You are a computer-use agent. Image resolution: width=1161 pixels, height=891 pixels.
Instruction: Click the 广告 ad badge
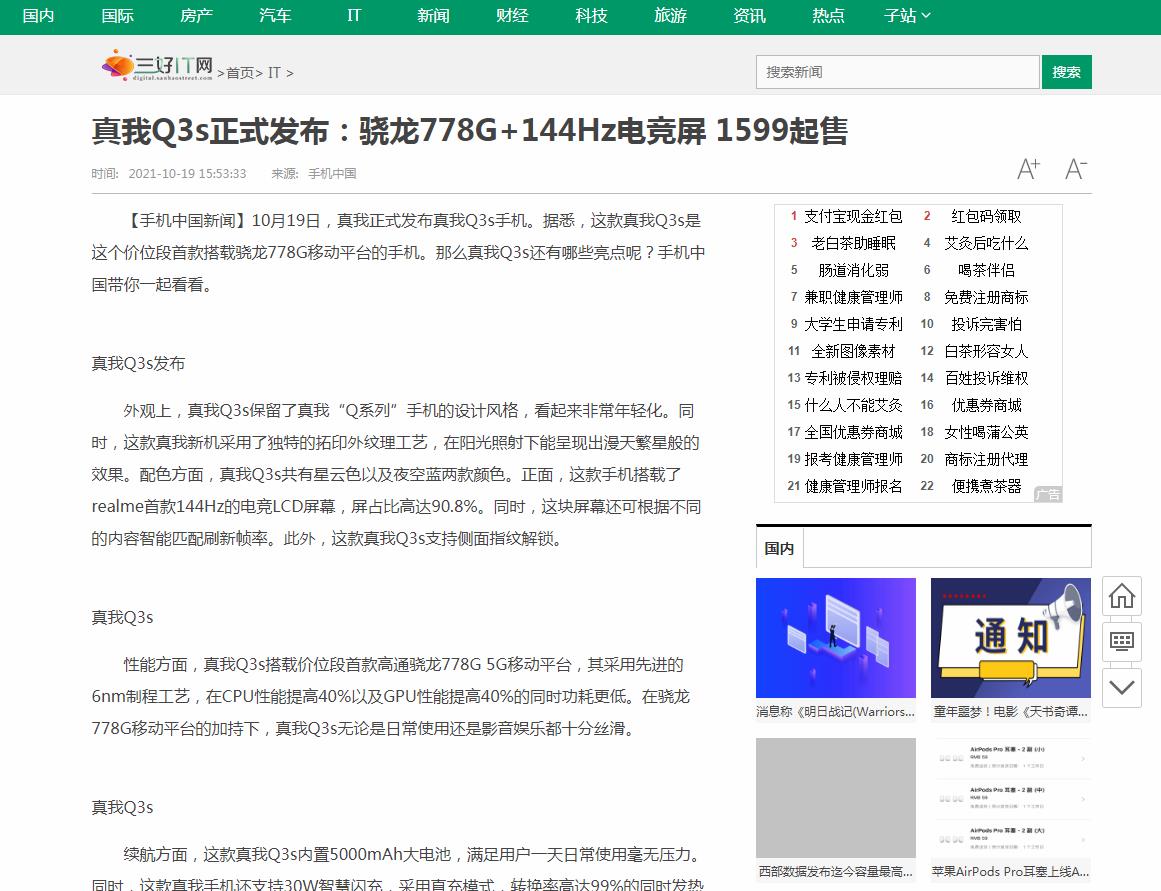pyautogui.click(x=1048, y=494)
